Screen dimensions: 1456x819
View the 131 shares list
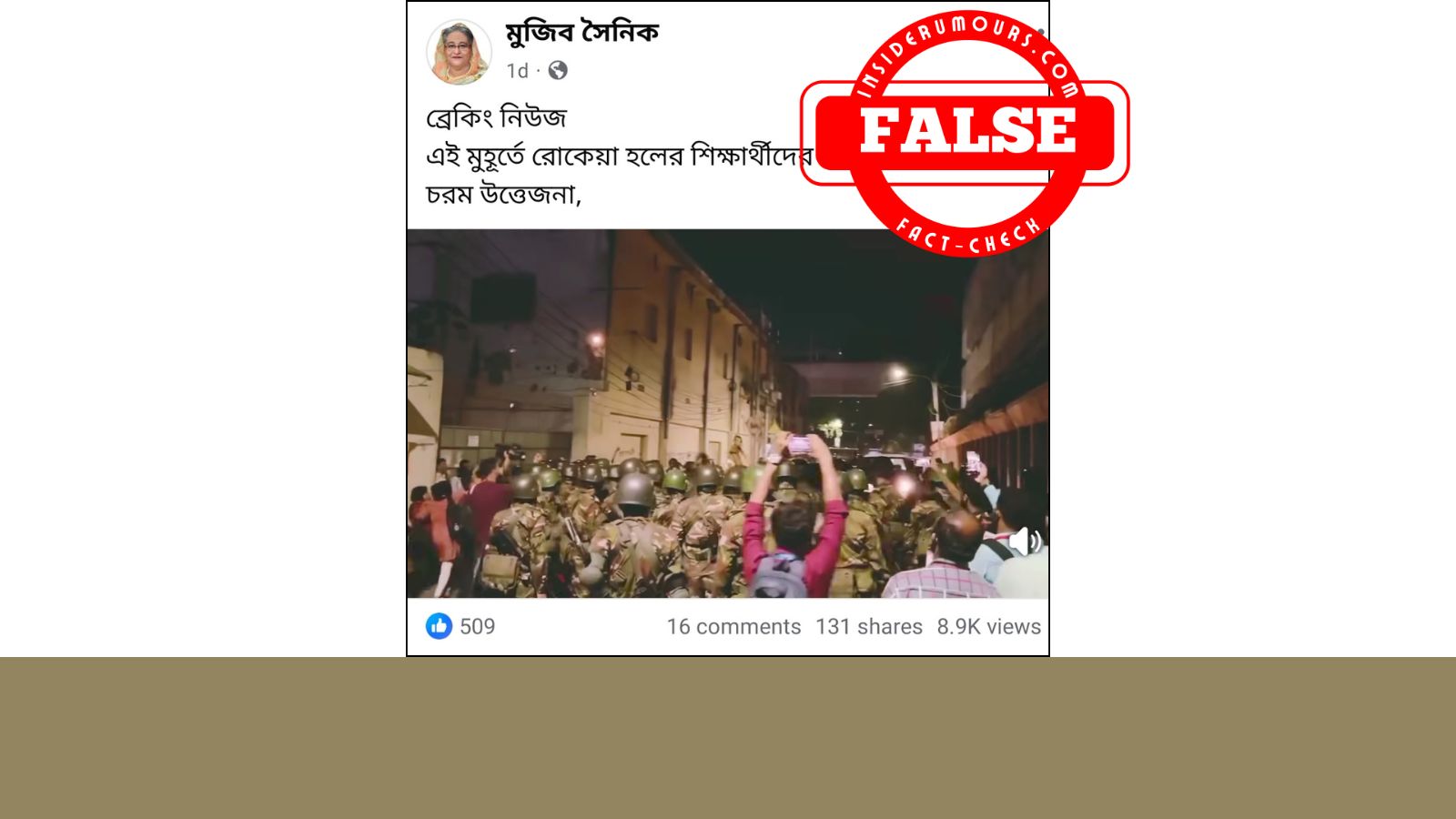pos(869,627)
